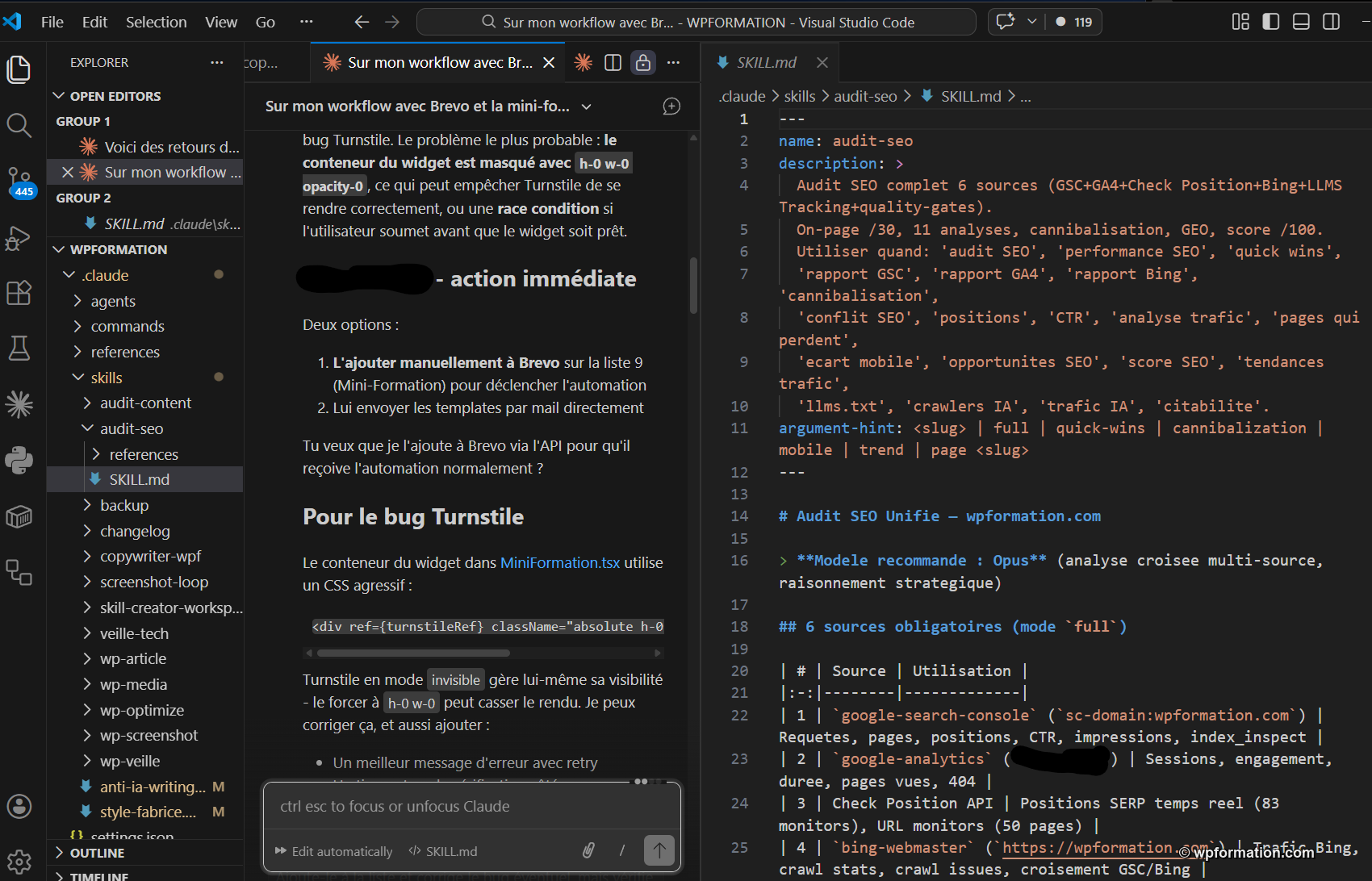This screenshot has height=881, width=1372.
Task: Go back with navigation arrow
Action: pyautogui.click(x=362, y=22)
